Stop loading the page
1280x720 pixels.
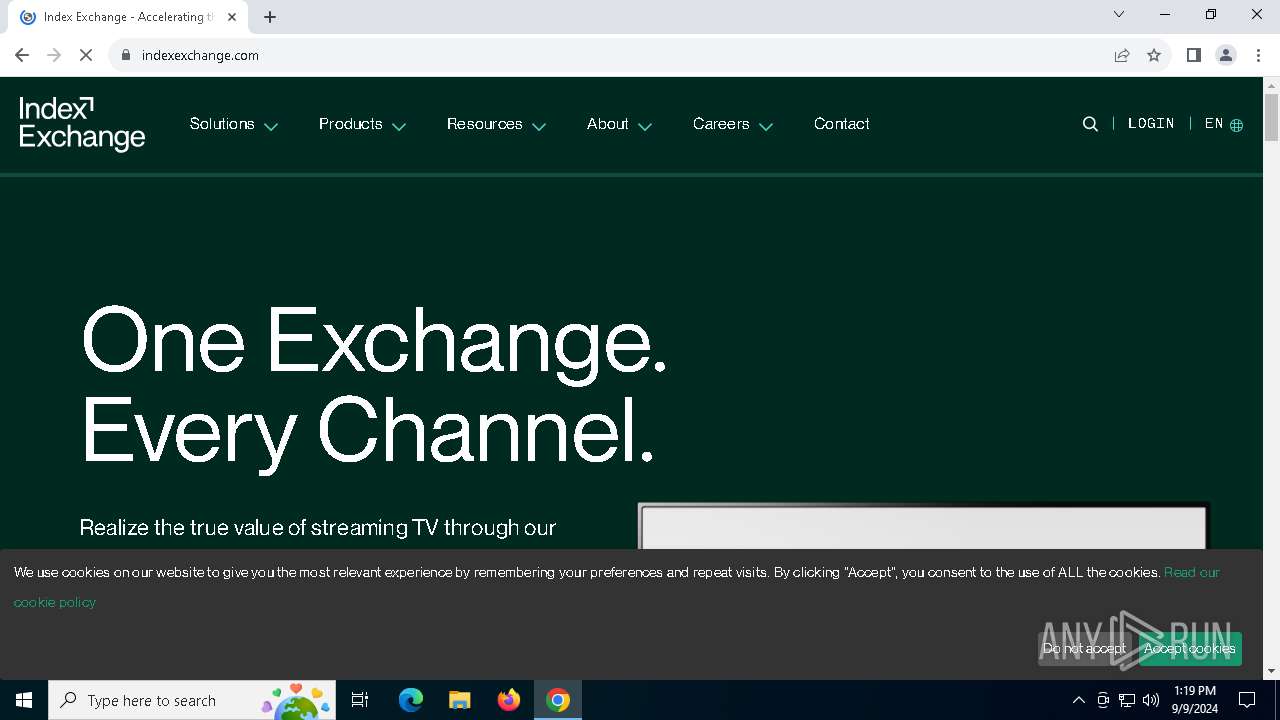(x=86, y=55)
